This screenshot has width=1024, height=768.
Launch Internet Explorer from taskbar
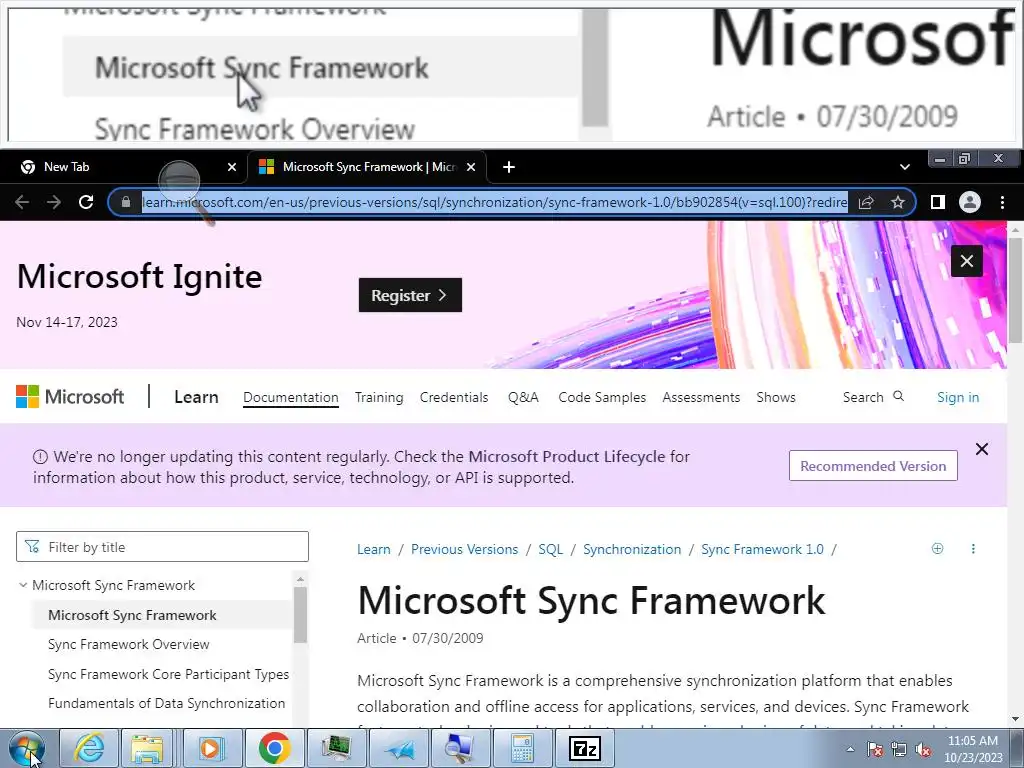coord(89,748)
